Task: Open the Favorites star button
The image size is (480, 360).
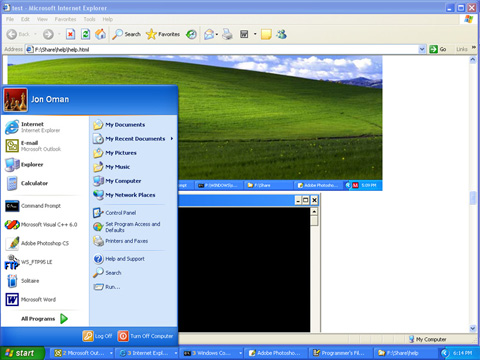Action: [x=163, y=34]
